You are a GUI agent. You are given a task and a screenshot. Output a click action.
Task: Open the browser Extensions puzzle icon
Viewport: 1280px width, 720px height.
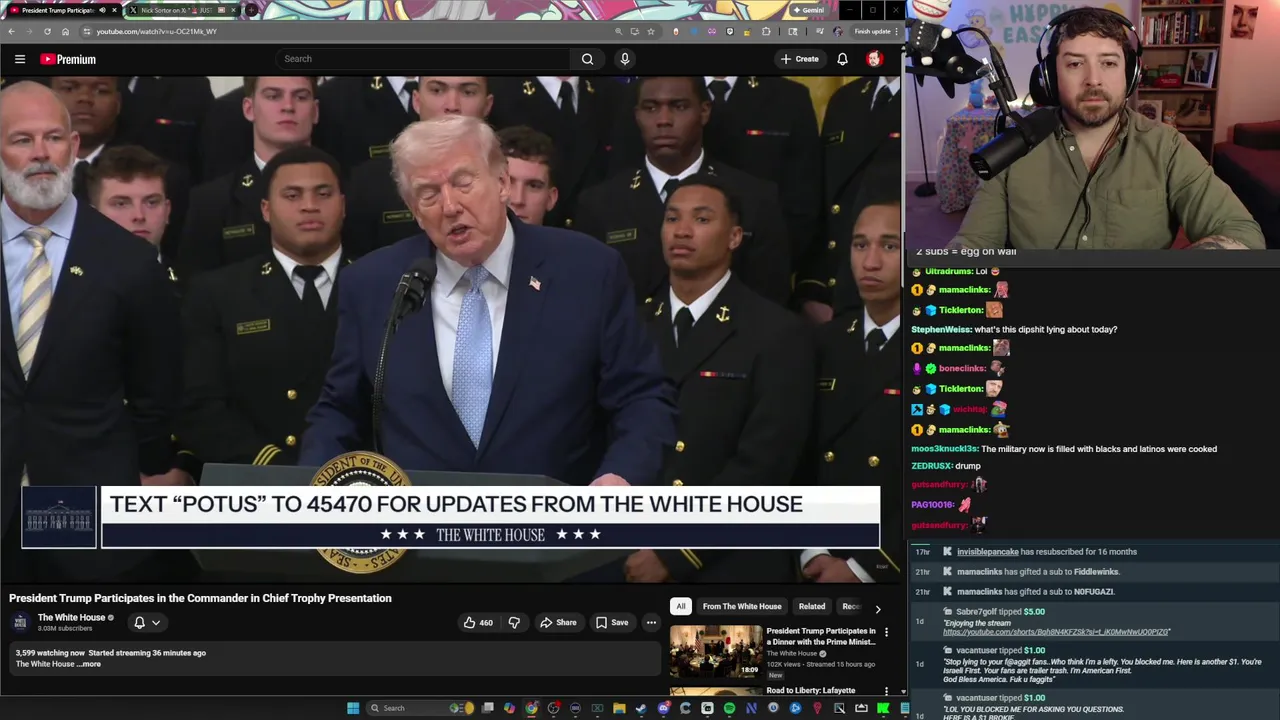click(766, 31)
